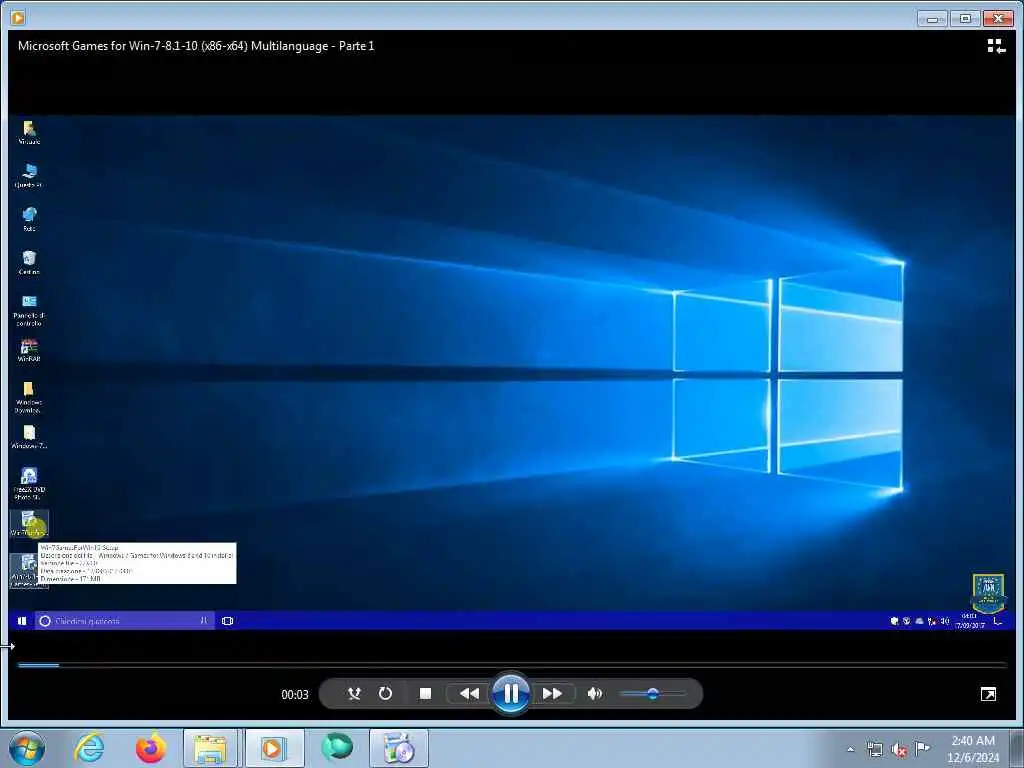Click the Previous rewind button
This screenshot has height=768, width=1024.
[468, 694]
